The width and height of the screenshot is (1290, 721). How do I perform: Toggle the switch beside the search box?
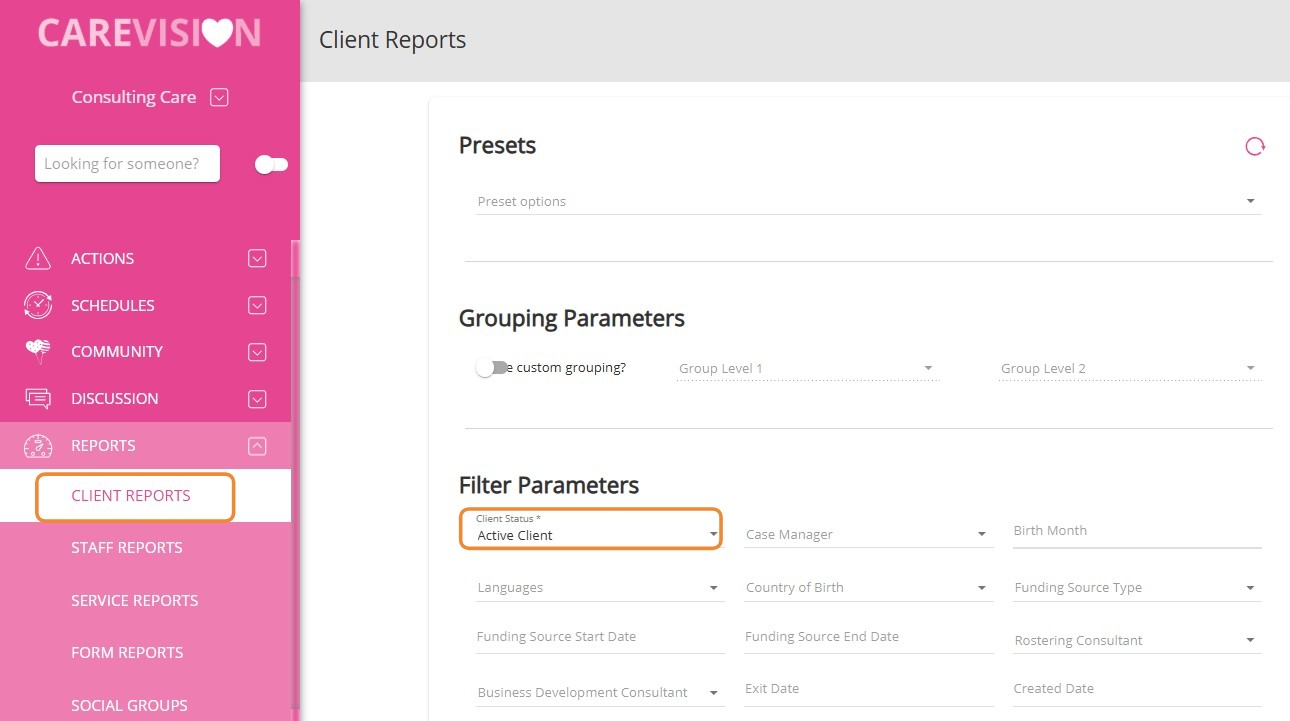click(x=271, y=164)
